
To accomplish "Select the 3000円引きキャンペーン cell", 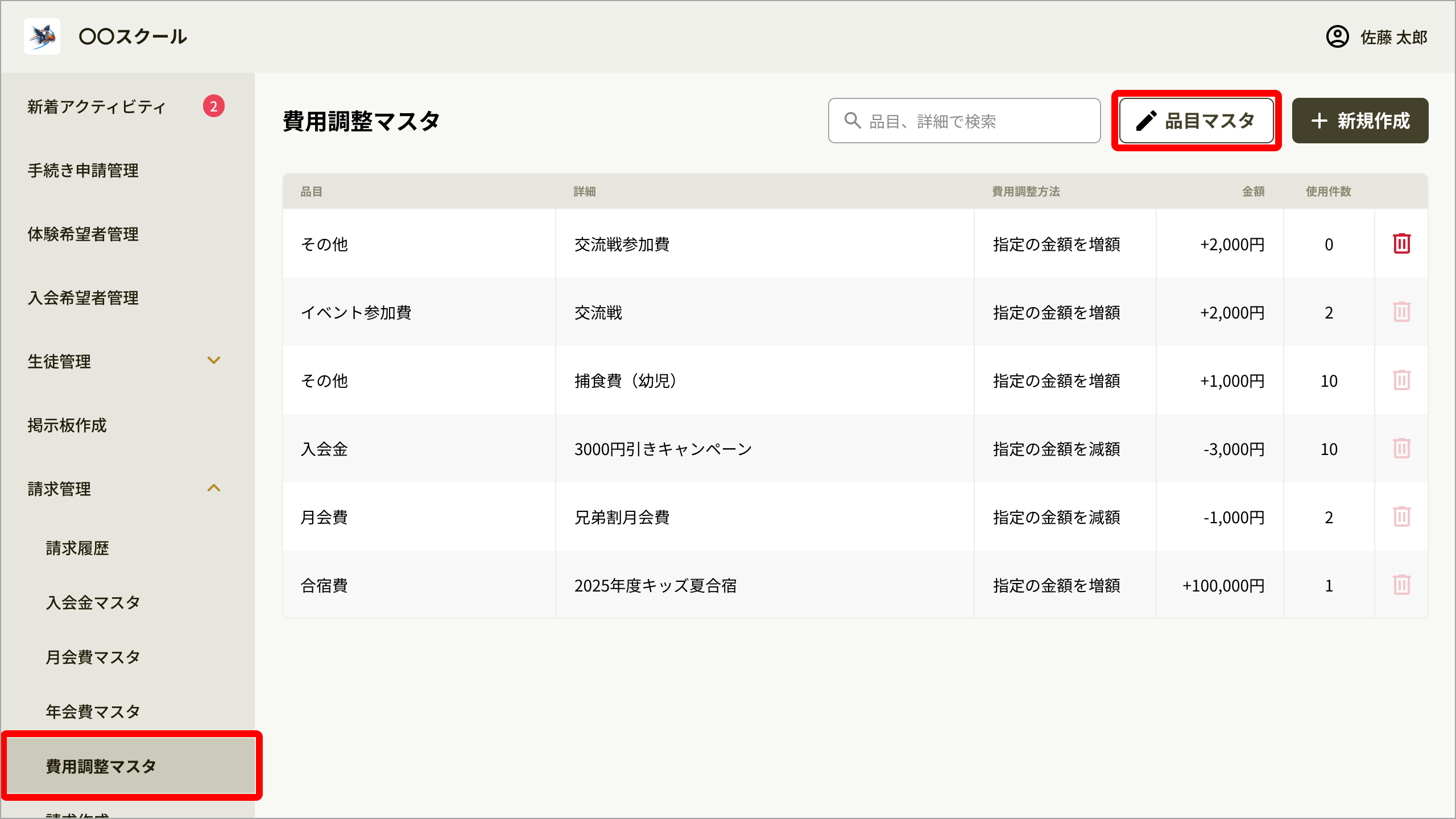I will [764, 448].
